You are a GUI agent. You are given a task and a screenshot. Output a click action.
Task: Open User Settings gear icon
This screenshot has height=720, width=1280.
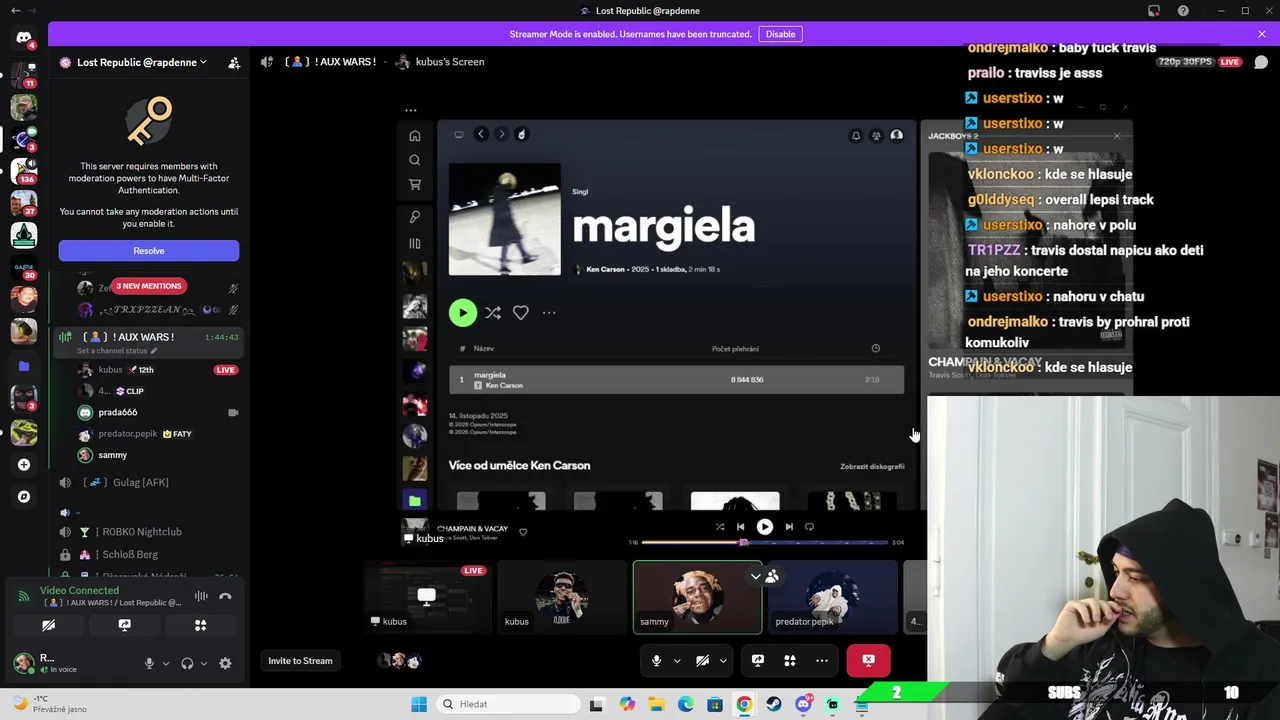pyautogui.click(x=225, y=663)
